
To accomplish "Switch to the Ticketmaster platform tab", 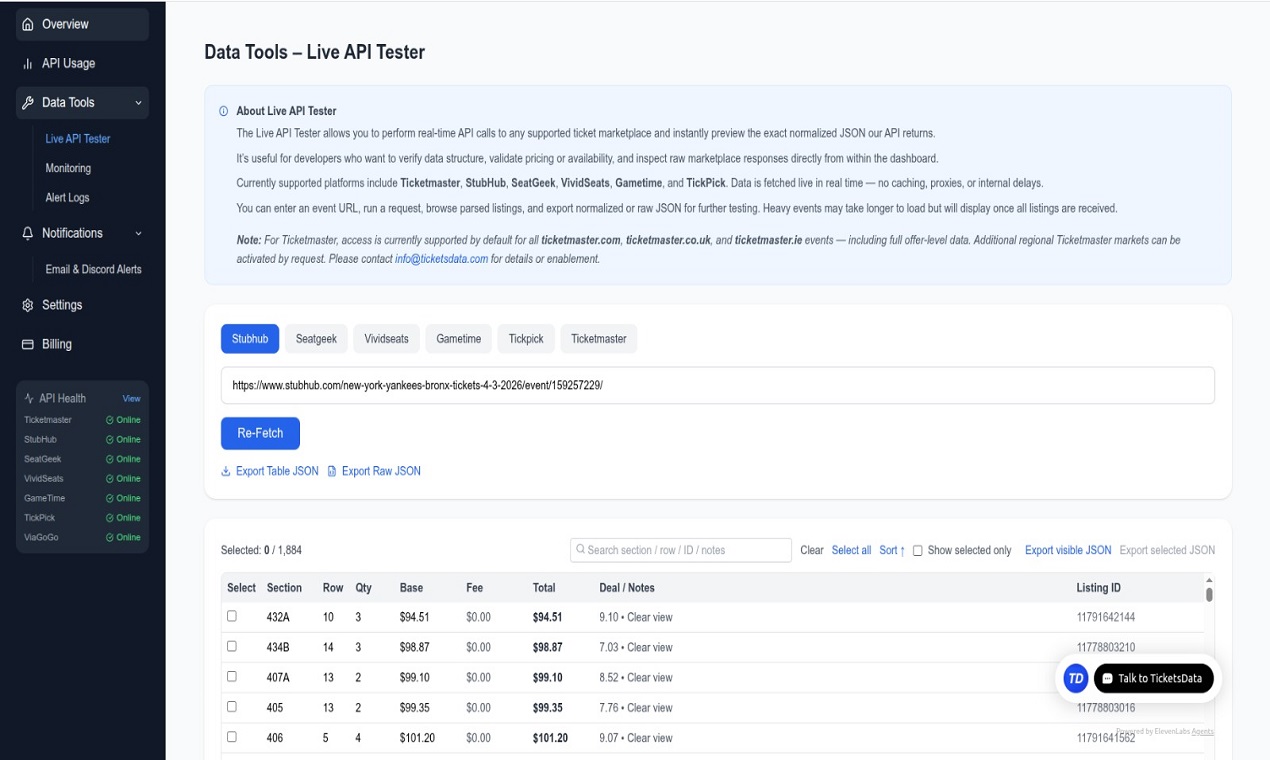I will [598, 338].
